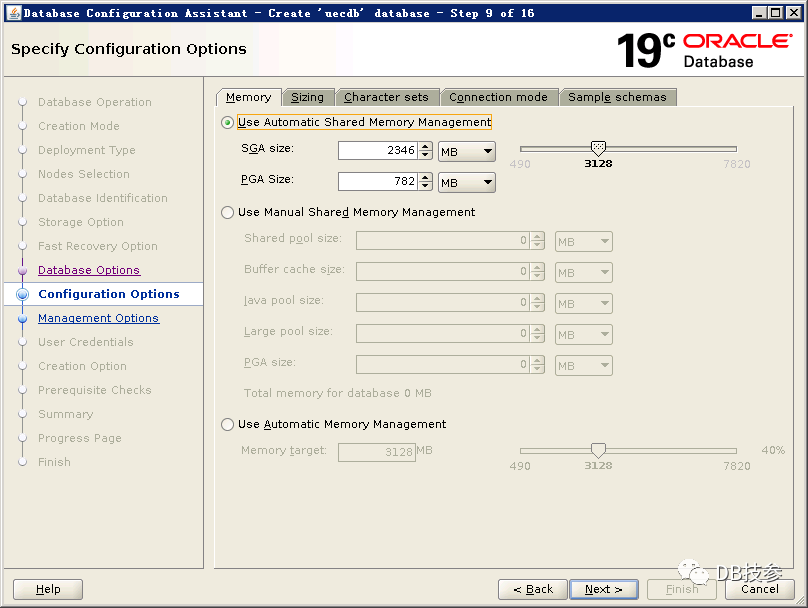This screenshot has height=608, width=808.
Task: Select Use Automatic Memory Management option
Action: click(x=228, y=424)
